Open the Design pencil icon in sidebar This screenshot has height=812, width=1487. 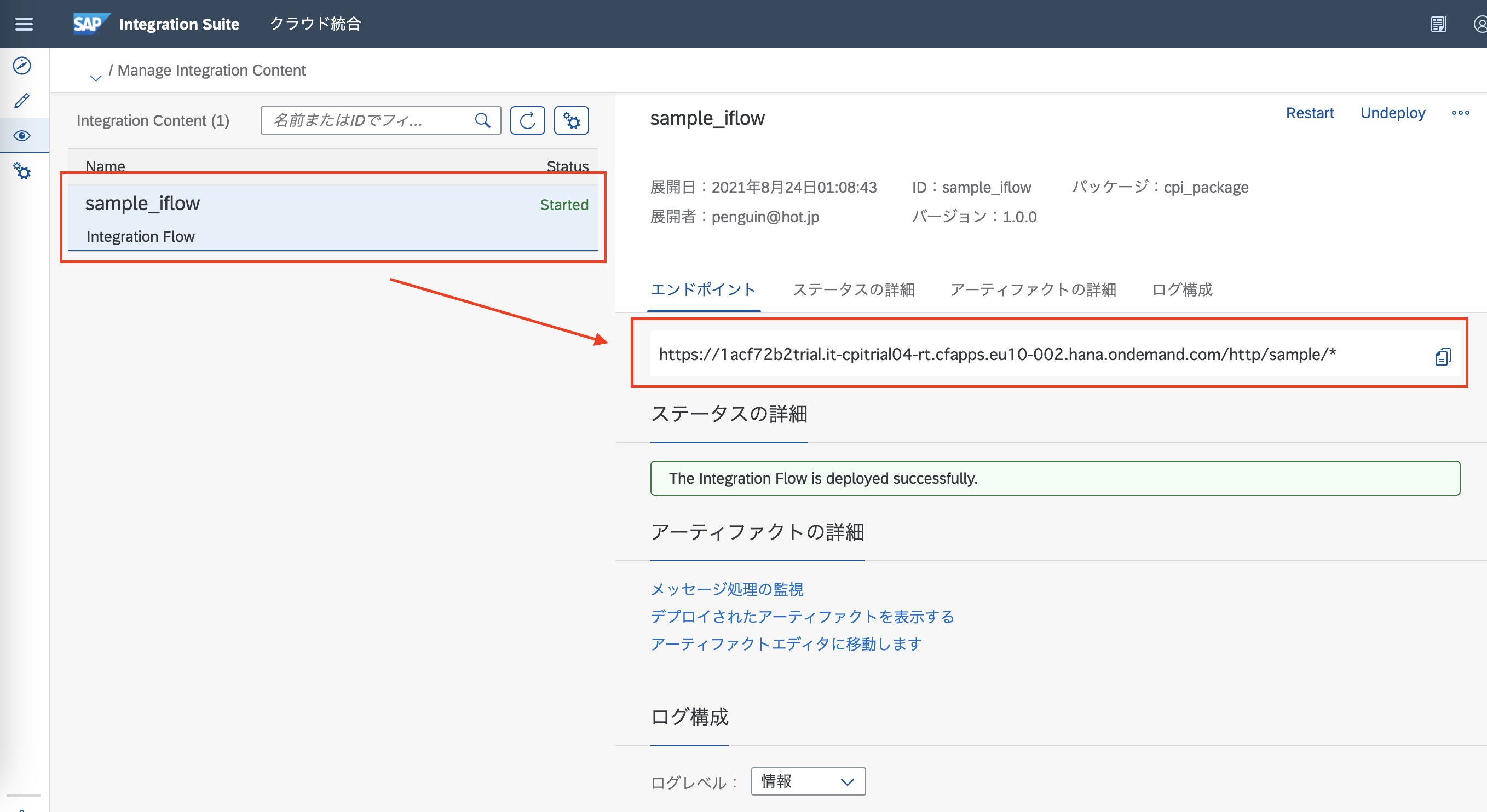tap(22, 101)
